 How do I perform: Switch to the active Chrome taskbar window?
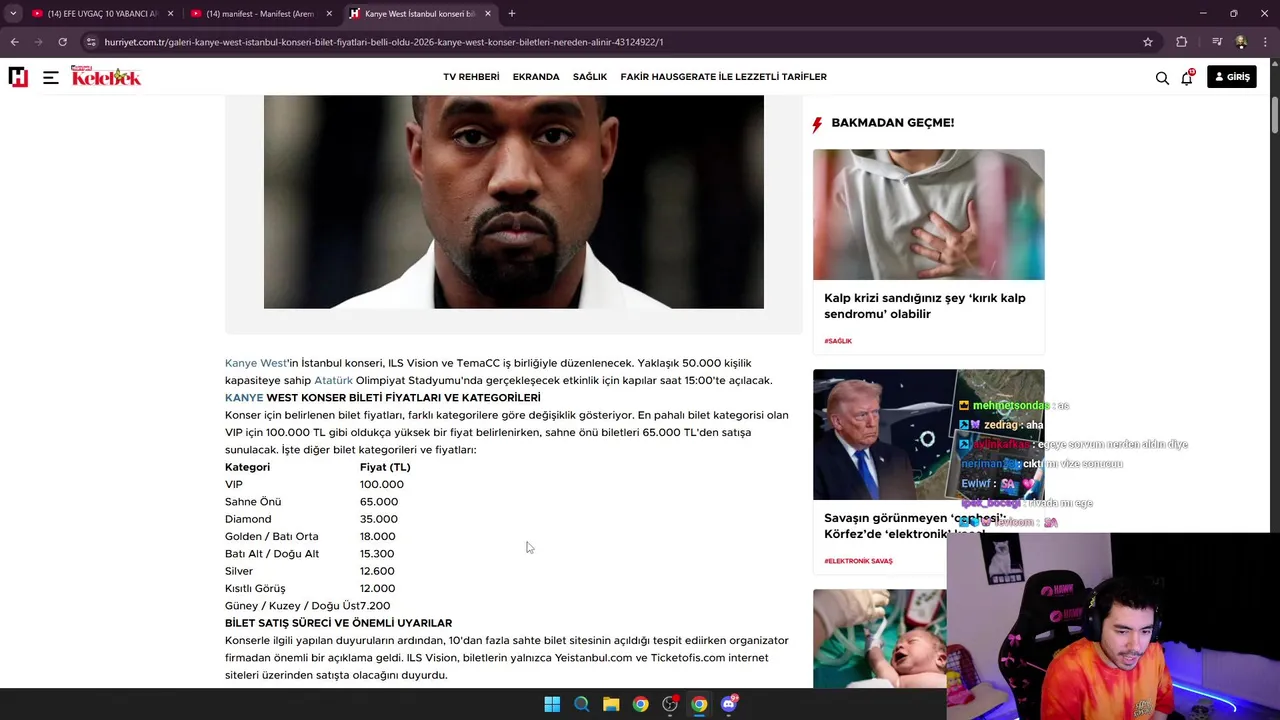699,704
